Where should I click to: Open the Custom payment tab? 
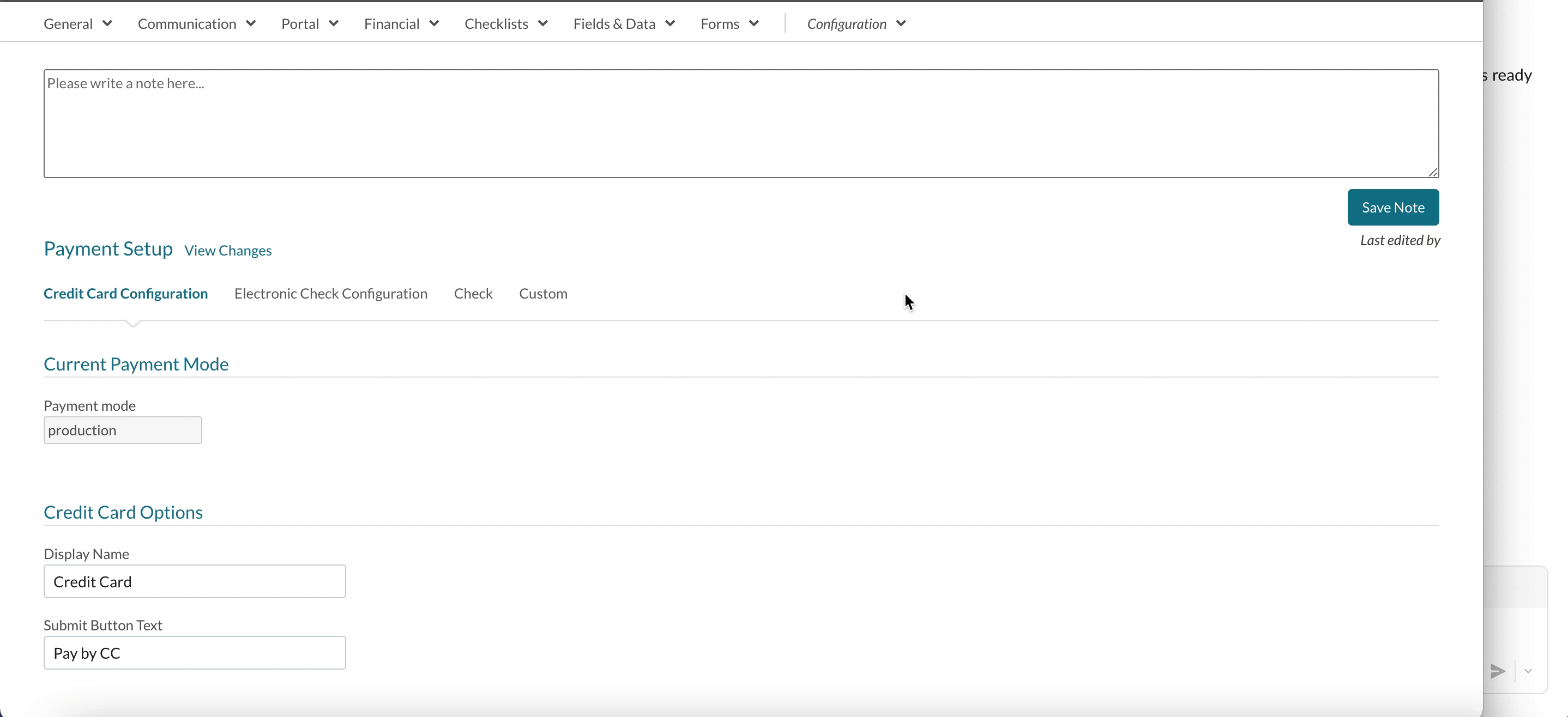coord(543,294)
